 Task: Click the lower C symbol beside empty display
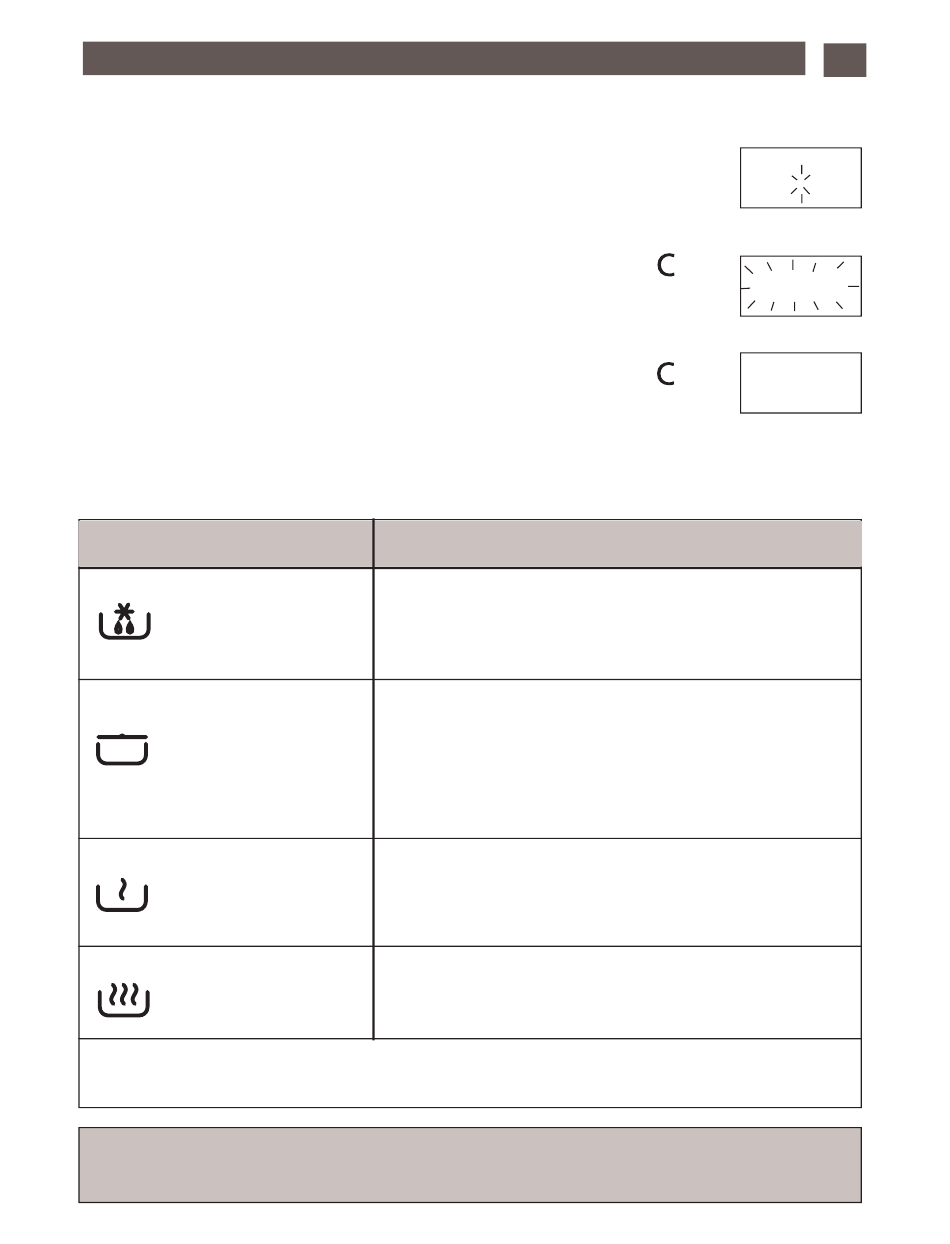click(x=666, y=374)
